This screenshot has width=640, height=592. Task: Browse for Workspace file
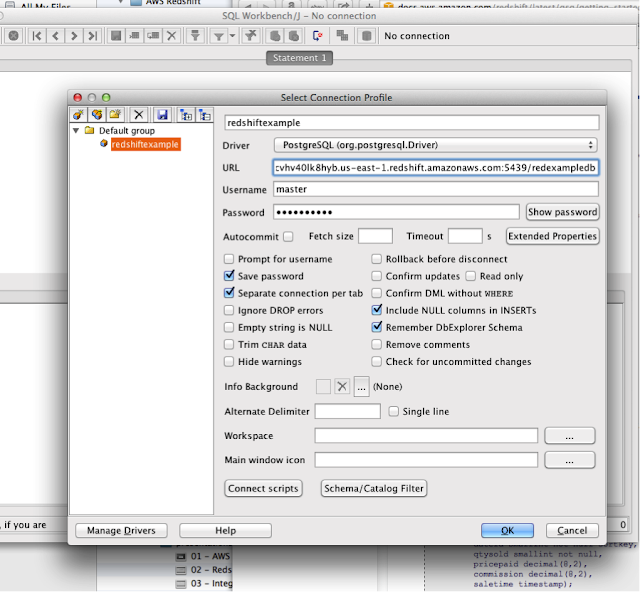click(x=570, y=436)
